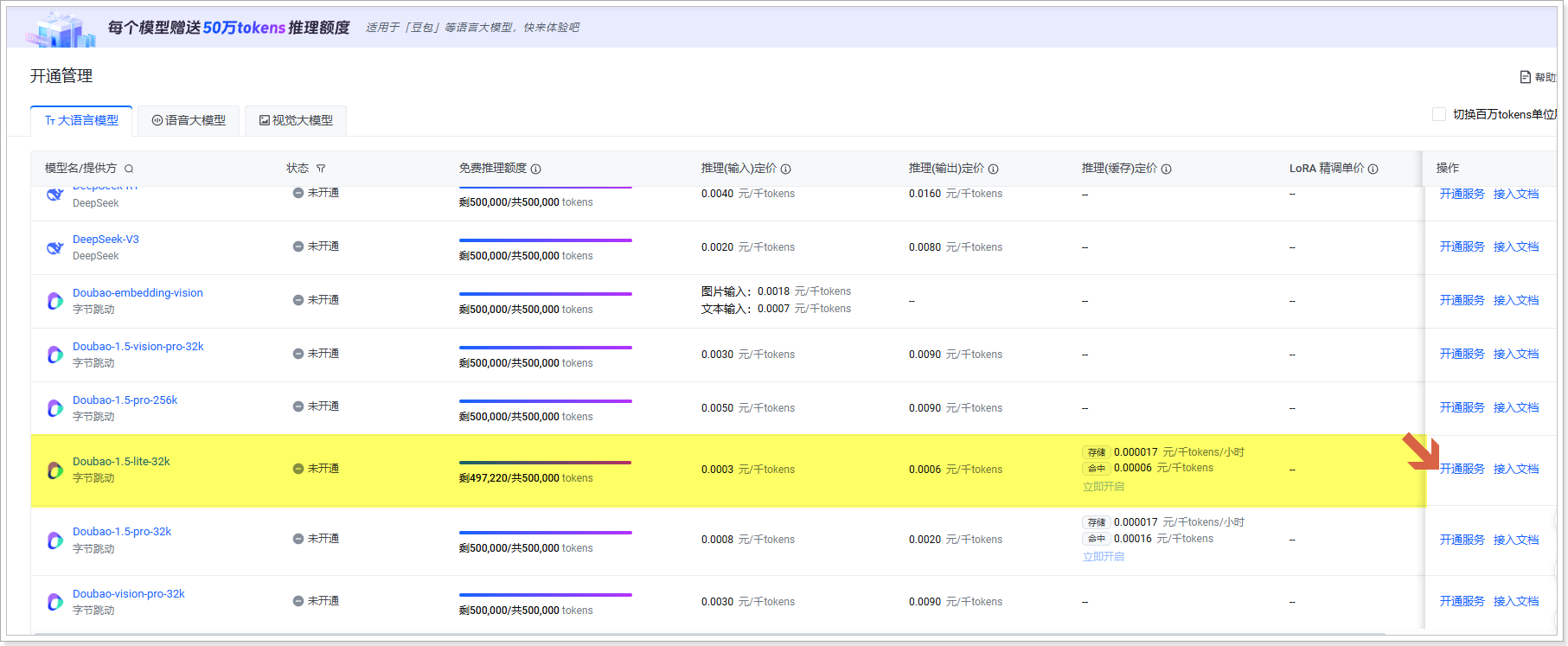This screenshot has height=646, width=1568.
Task: Click the promo banner illustration icon
Action: pyautogui.click(x=61, y=29)
